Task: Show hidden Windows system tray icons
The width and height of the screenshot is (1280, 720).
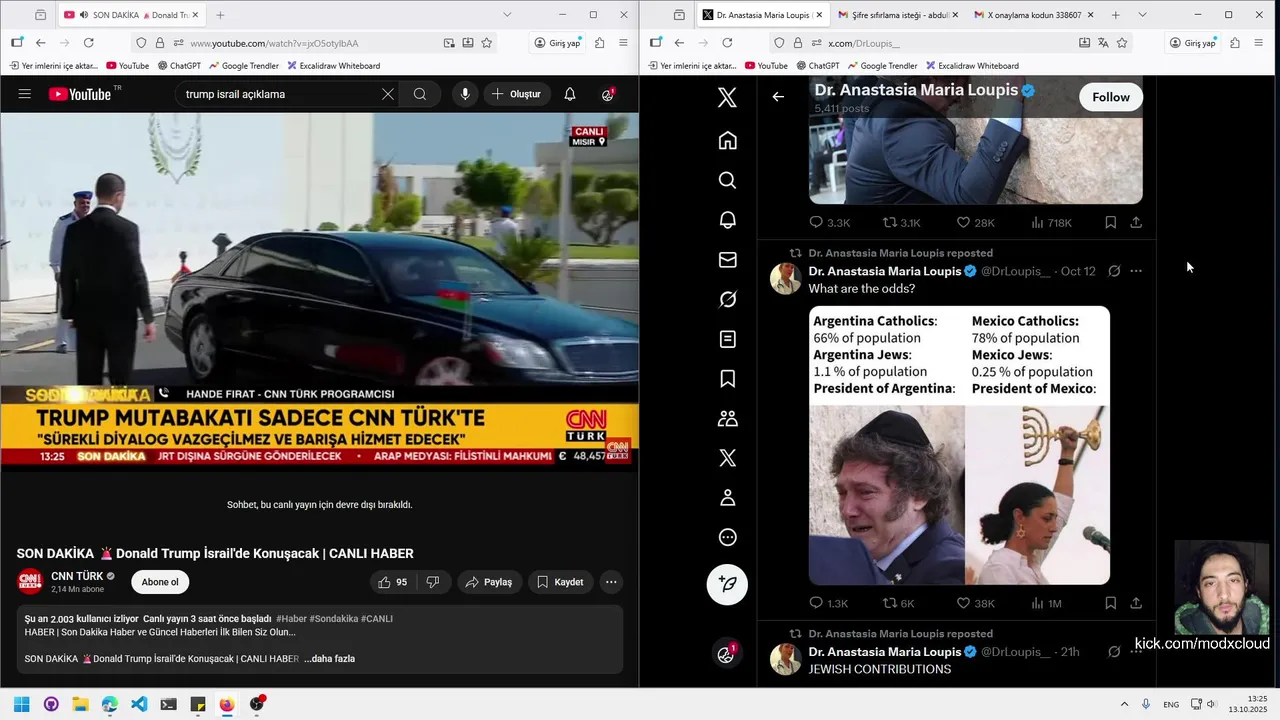Action: 1124,705
